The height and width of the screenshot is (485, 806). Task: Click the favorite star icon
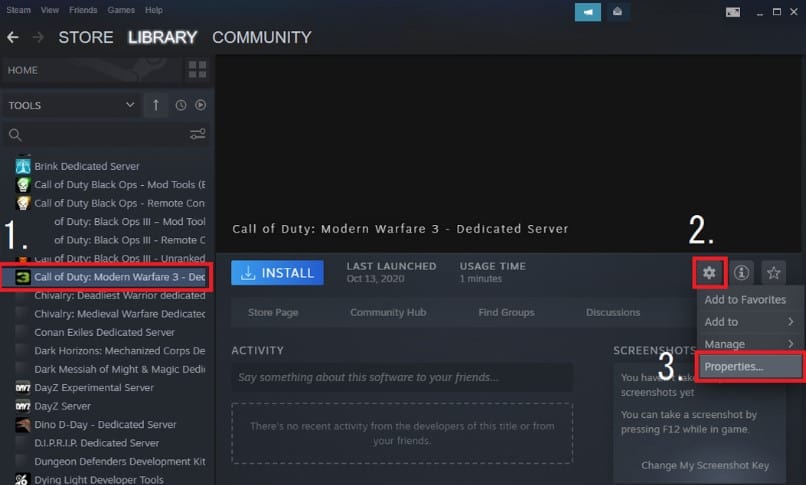(773, 272)
